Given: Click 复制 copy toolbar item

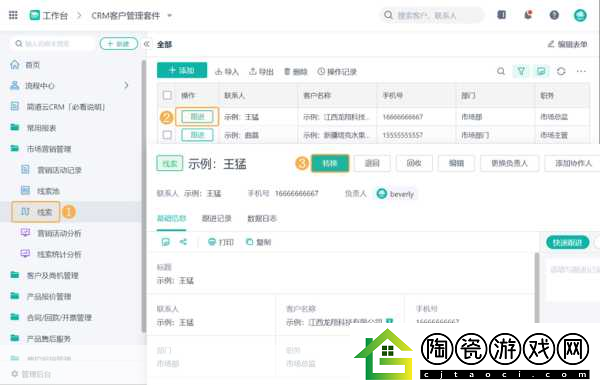Looking at the screenshot, I should pyautogui.click(x=259, y=242).
